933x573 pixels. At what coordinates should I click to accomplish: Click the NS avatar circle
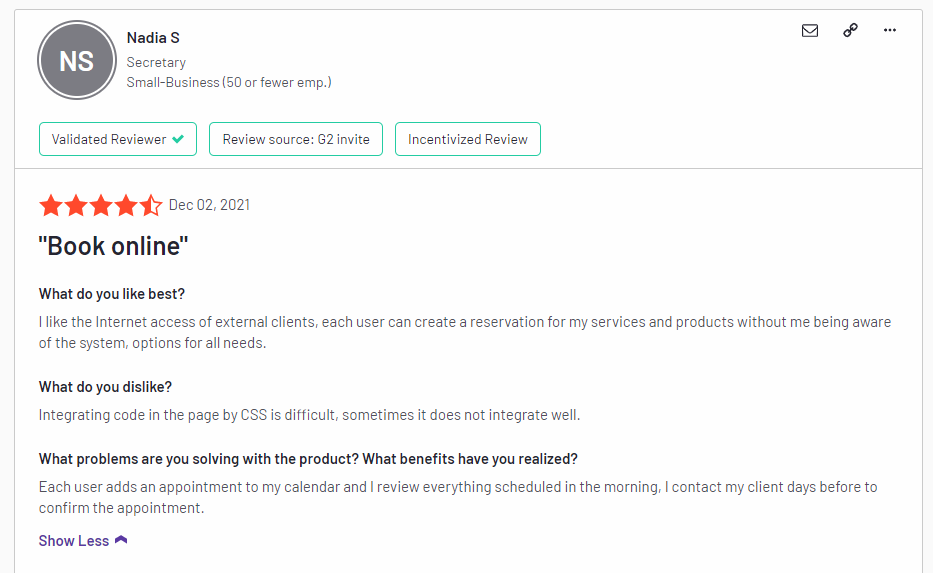[77, 60]
